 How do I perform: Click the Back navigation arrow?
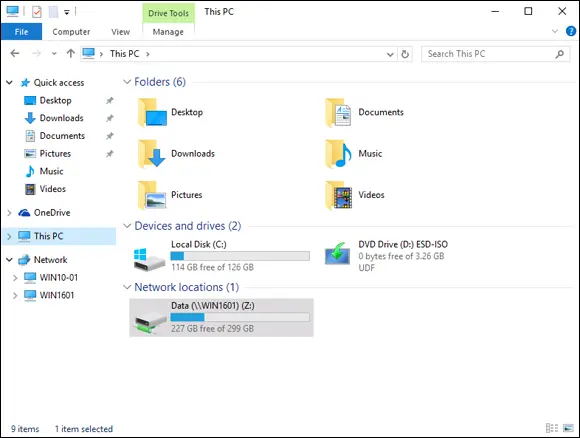click(x=15, y=54)
